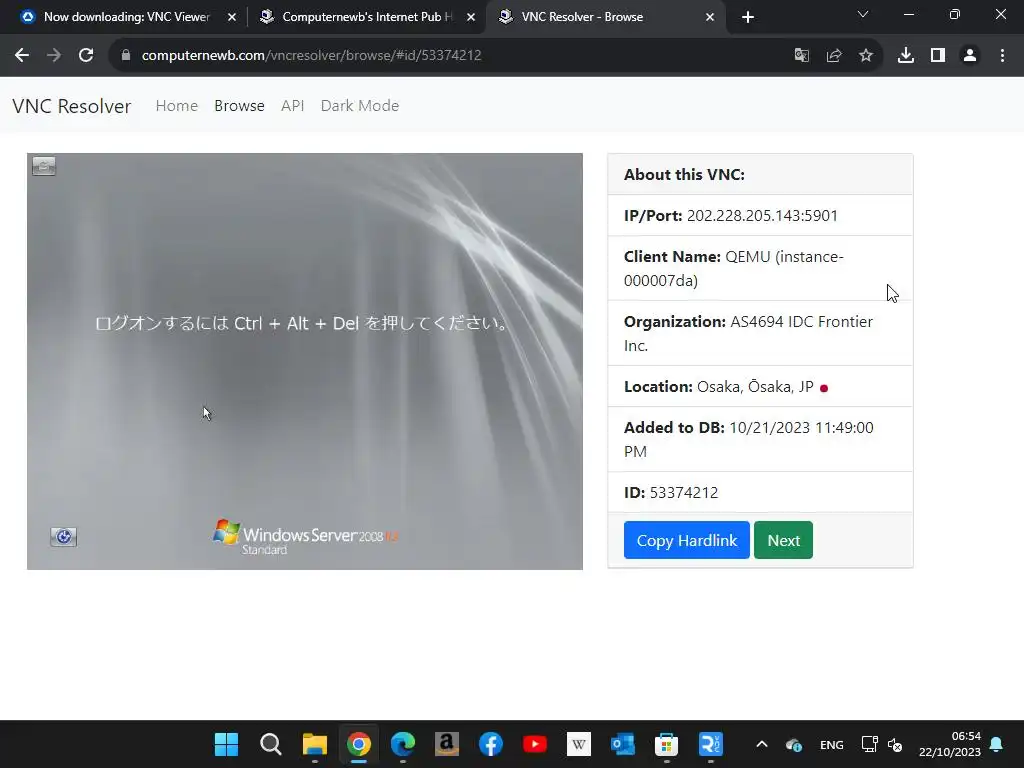Click the green Next button
The height and width of the screenshot is (768, 1024).
783,540
